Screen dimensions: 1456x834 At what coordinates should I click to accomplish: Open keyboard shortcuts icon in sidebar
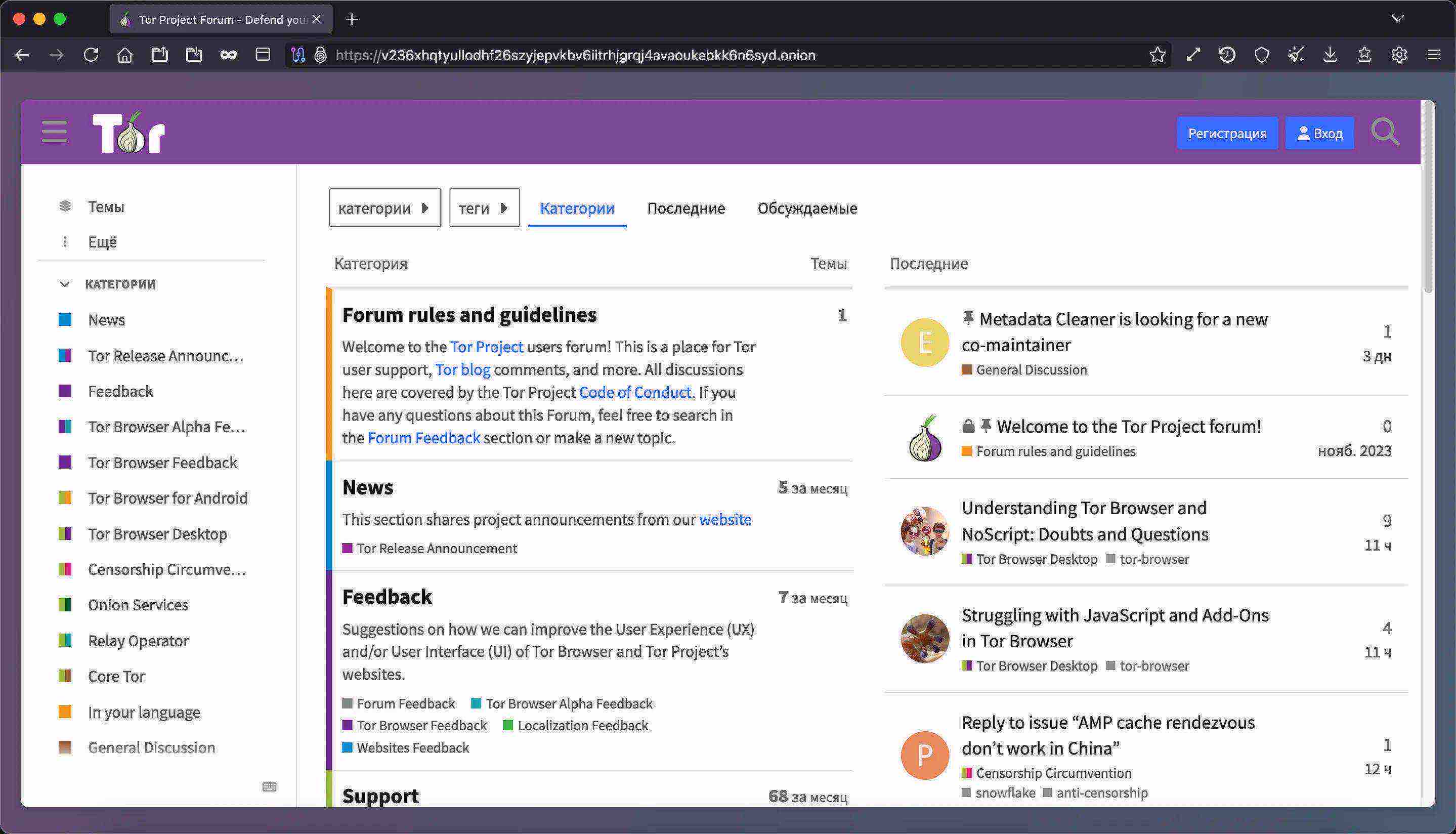tap(269, 786)
